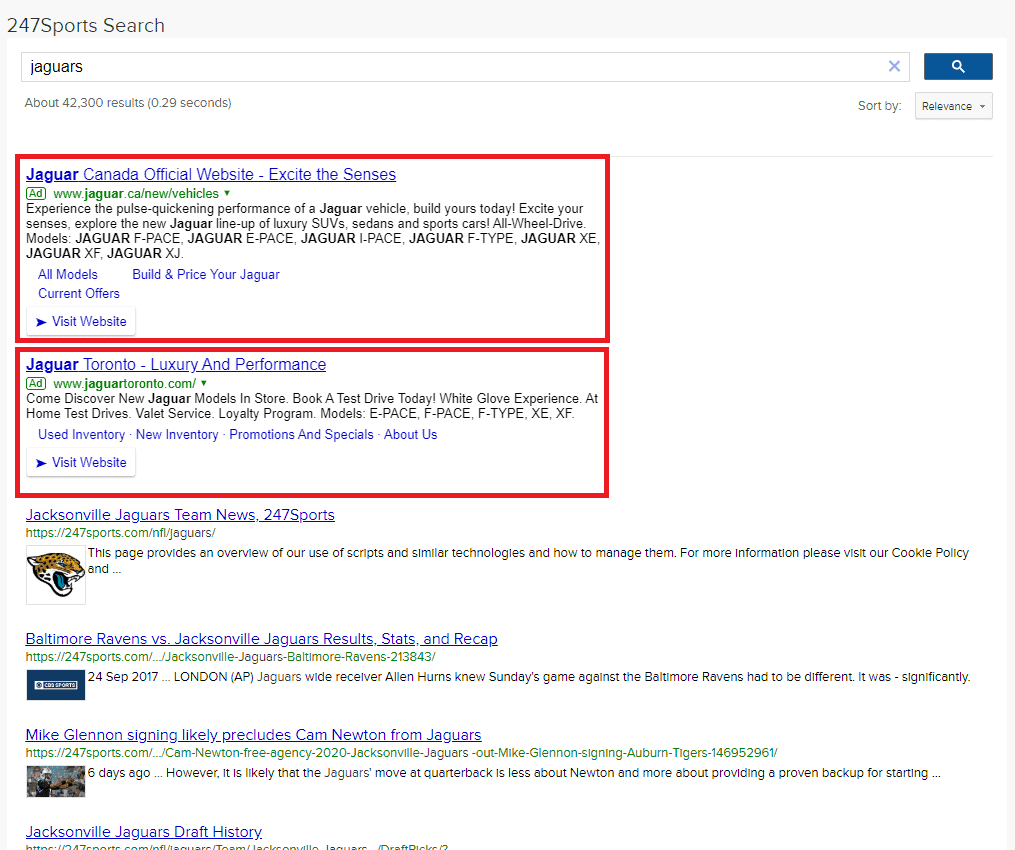Click the 247Sports Search heading
Screen dimensions: 1015x850
click(86, 25)
